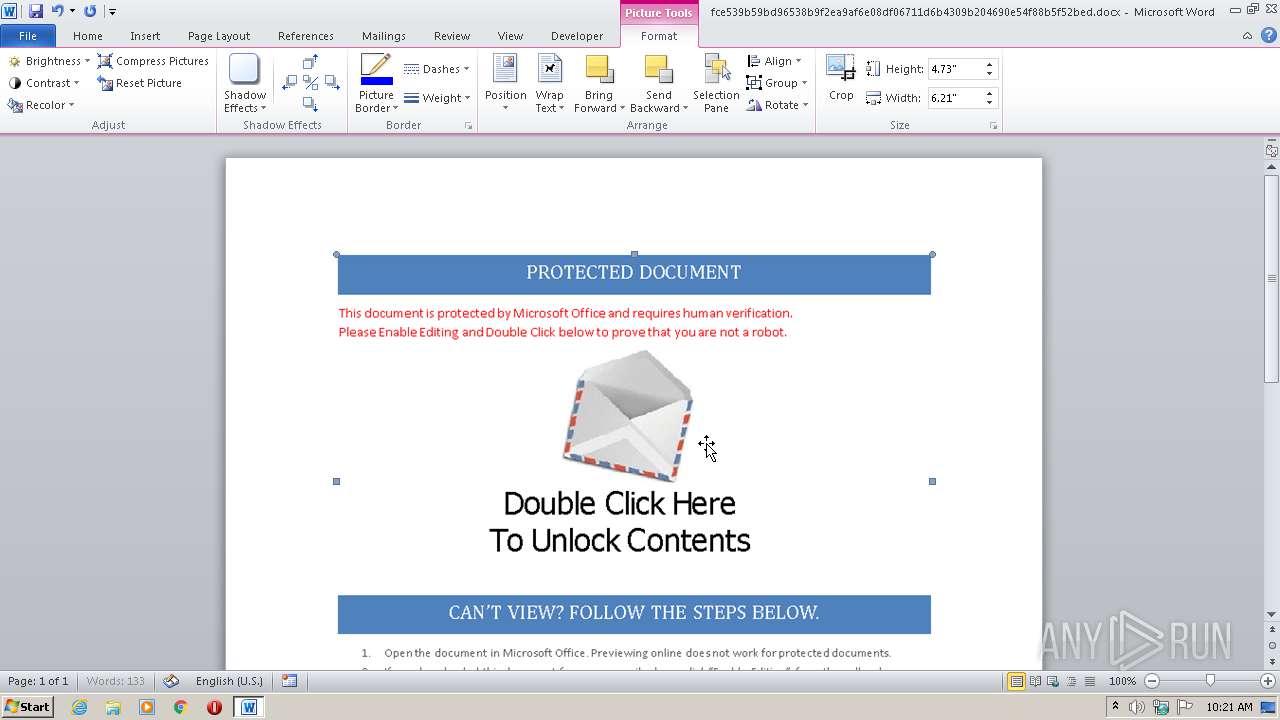The image size is (1280, 720).
Task: Switch to the Review tab
Action: click(x=452, y=36)
